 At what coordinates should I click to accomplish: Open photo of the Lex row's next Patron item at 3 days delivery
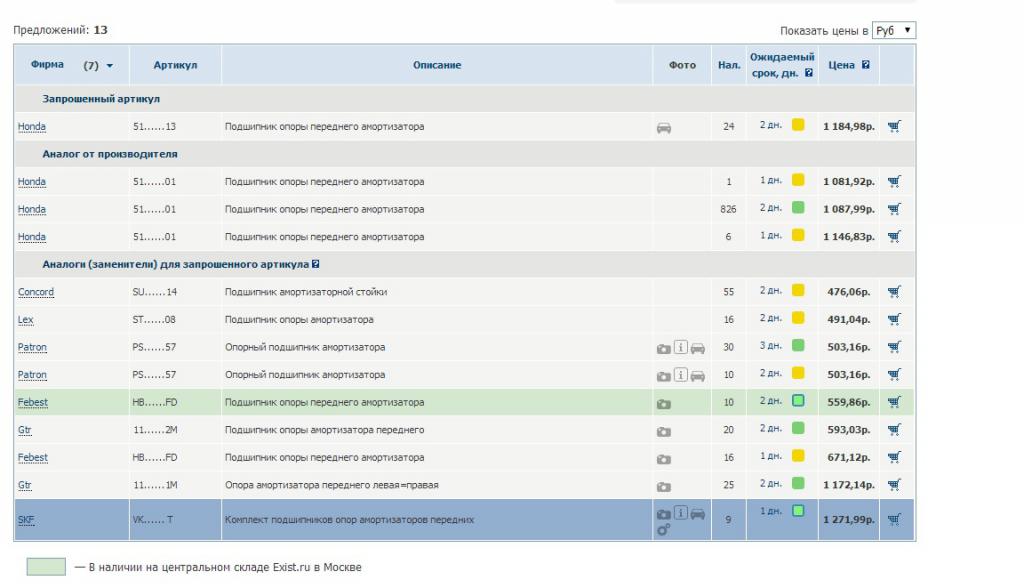(663, 348)
